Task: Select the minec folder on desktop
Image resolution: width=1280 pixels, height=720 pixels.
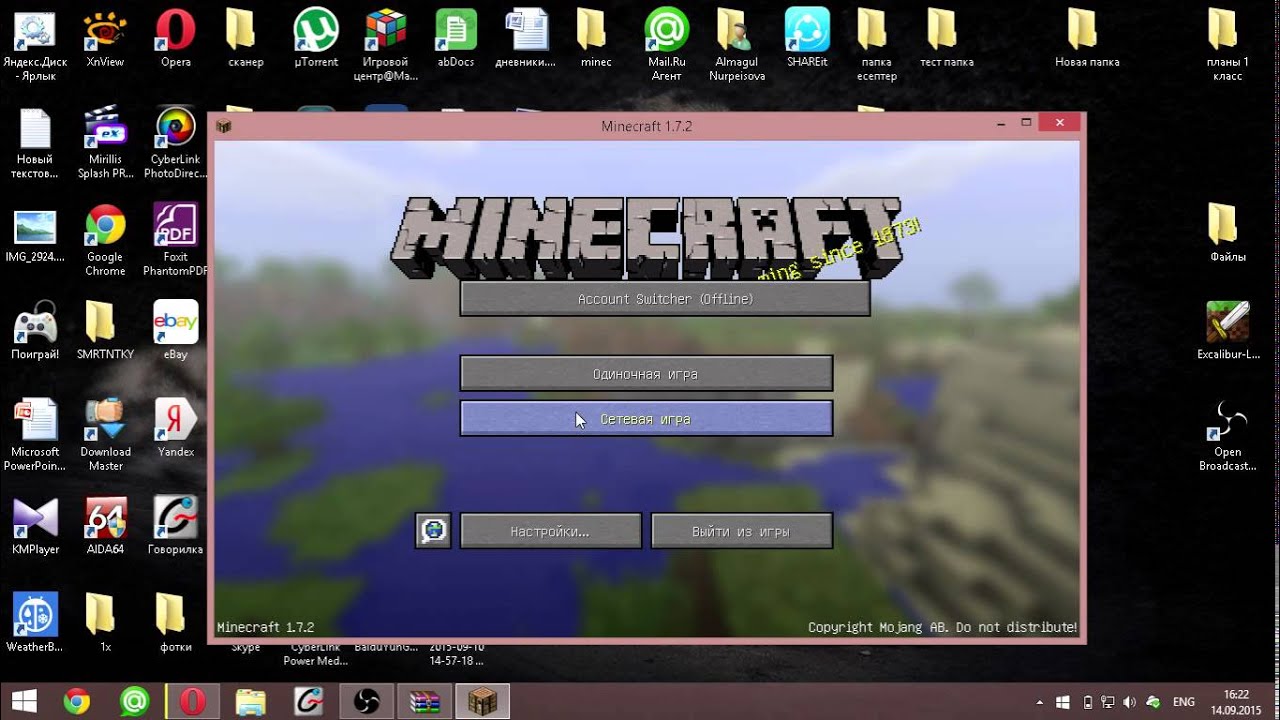Action: coord(596,38)
